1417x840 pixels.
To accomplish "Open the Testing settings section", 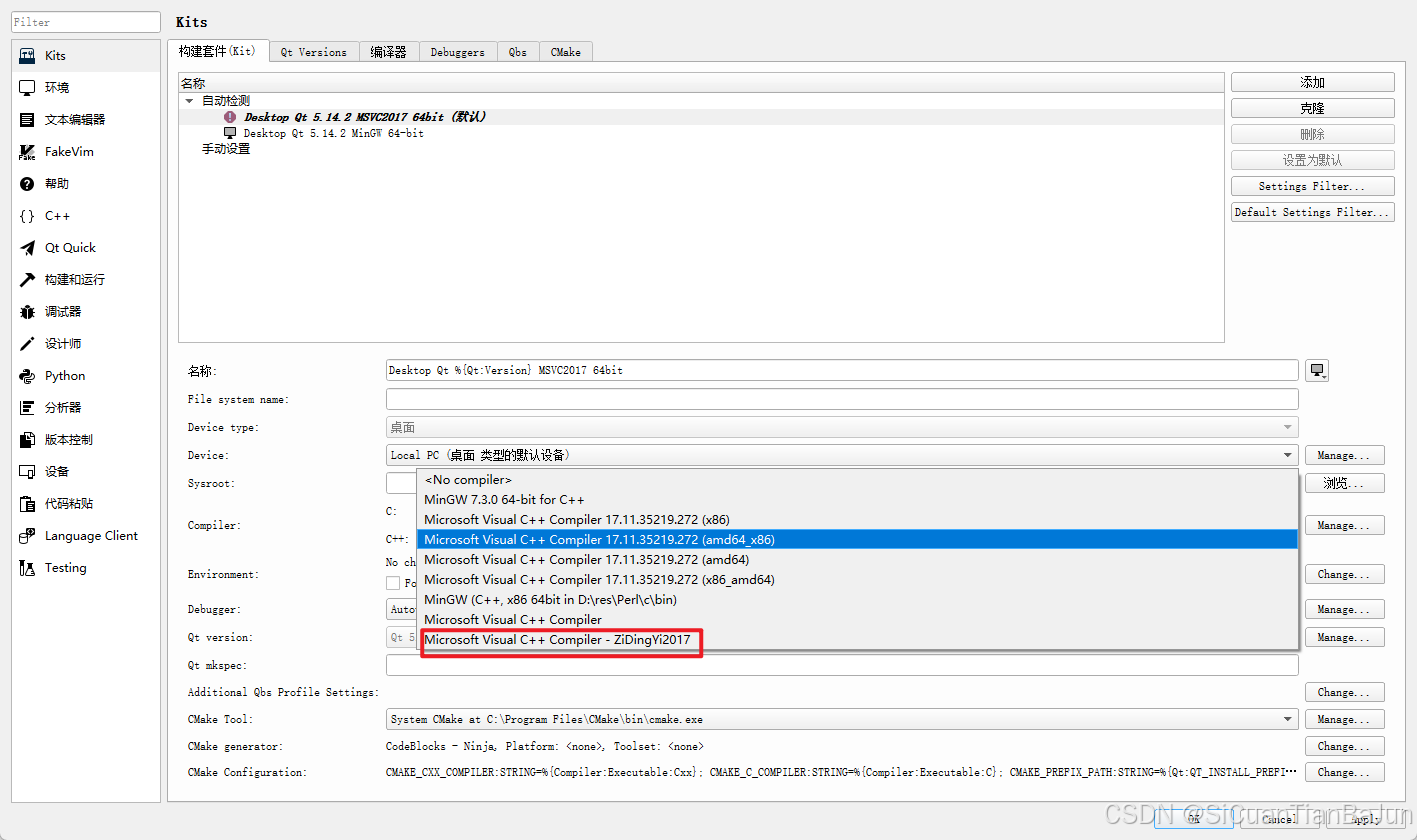I will [65, 567].
